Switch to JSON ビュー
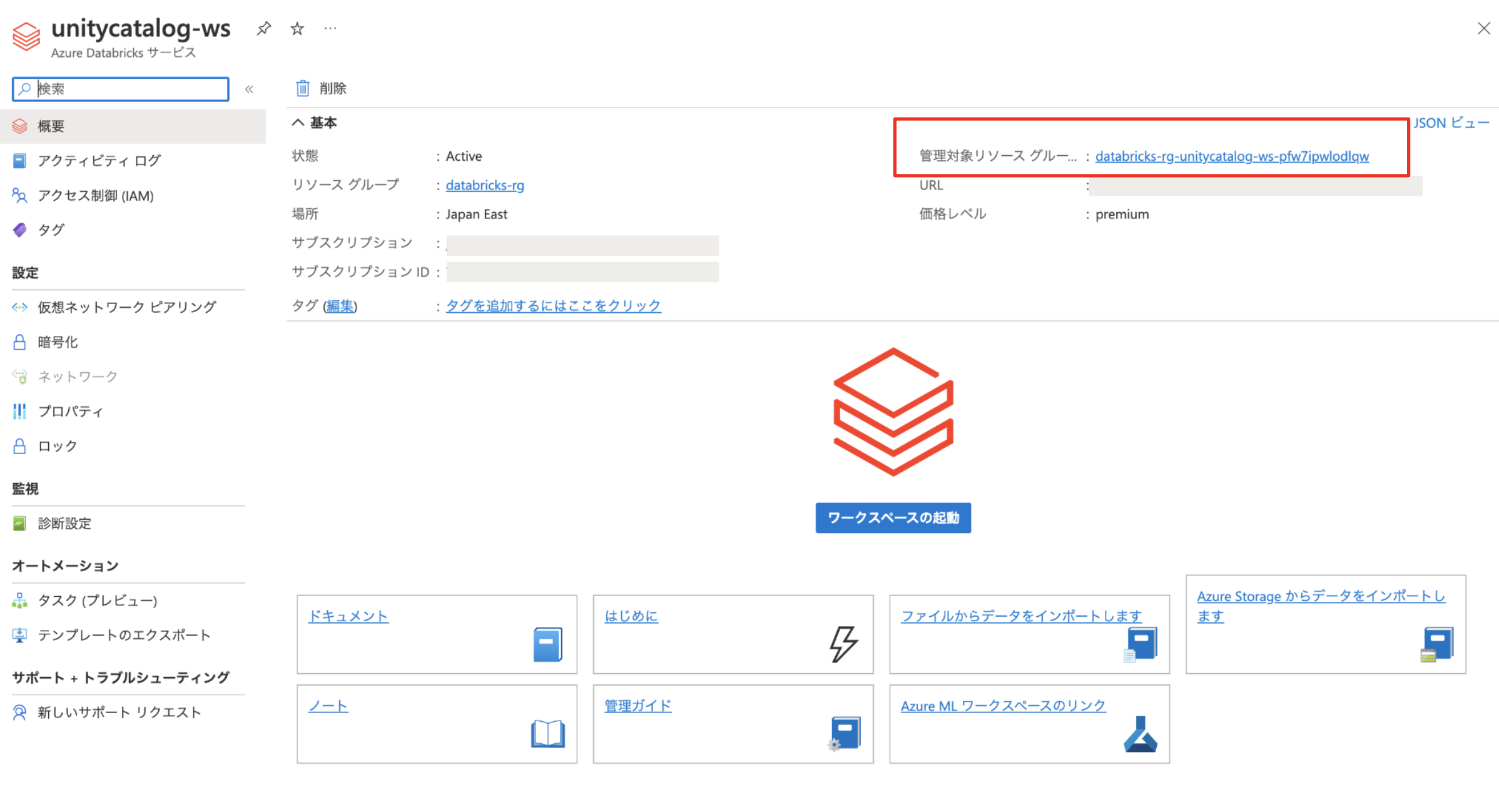 click(1451, 123)
